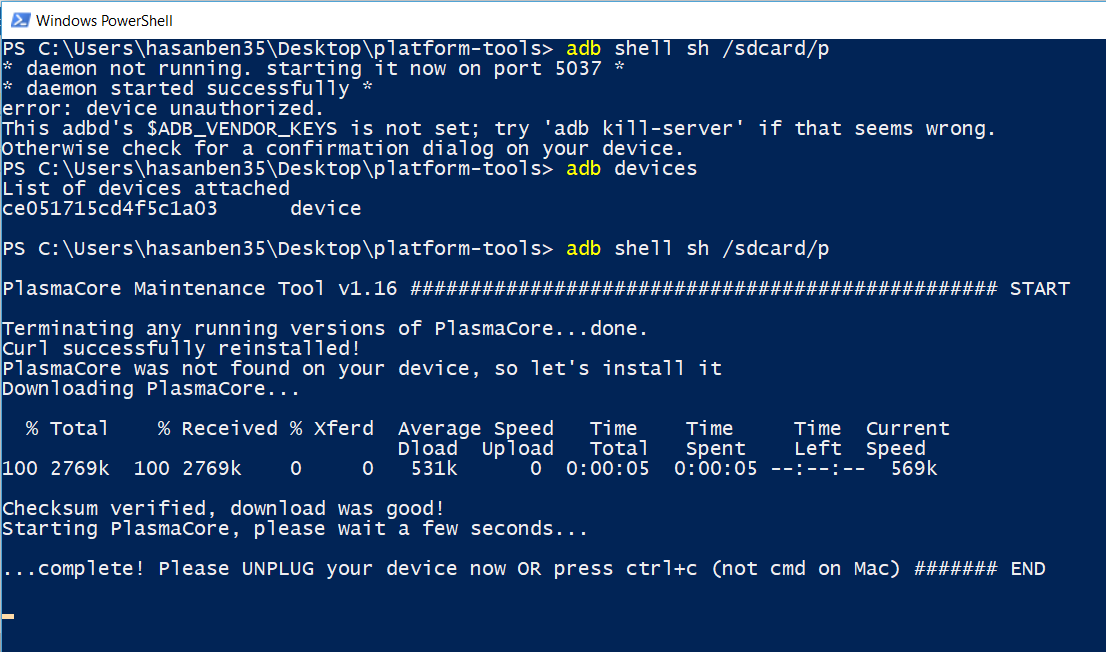Click the 'Current Speed' value 569k
The width and height of the screenshot is (1106, 652).
[x=914, y=469]
